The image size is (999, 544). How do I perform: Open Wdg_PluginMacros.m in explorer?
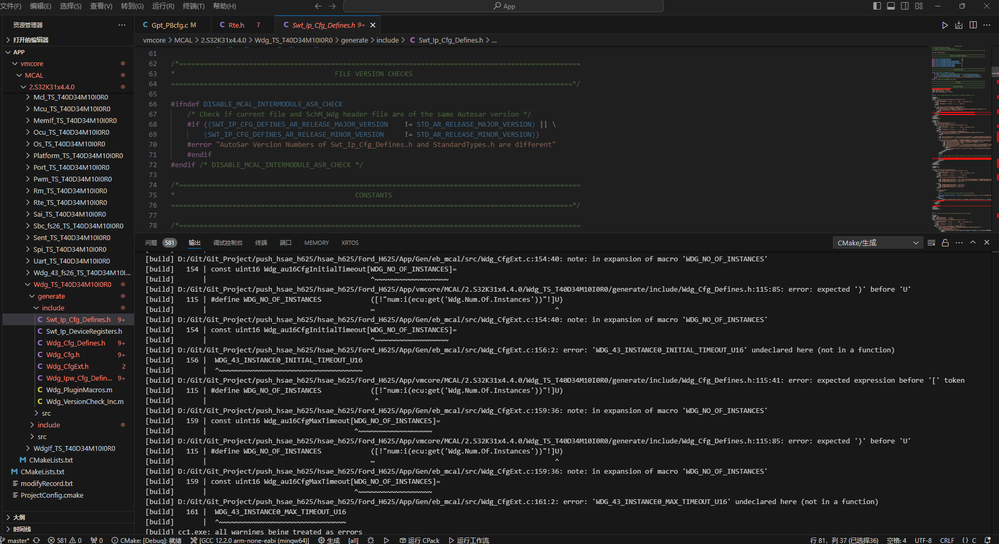(79, 390)
